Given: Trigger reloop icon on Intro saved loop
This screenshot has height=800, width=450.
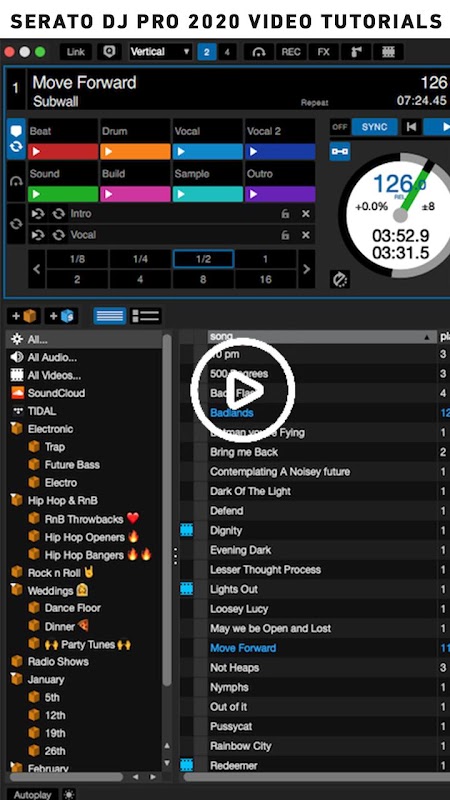Looking at the screenshot, I should [x=37, y=214].
